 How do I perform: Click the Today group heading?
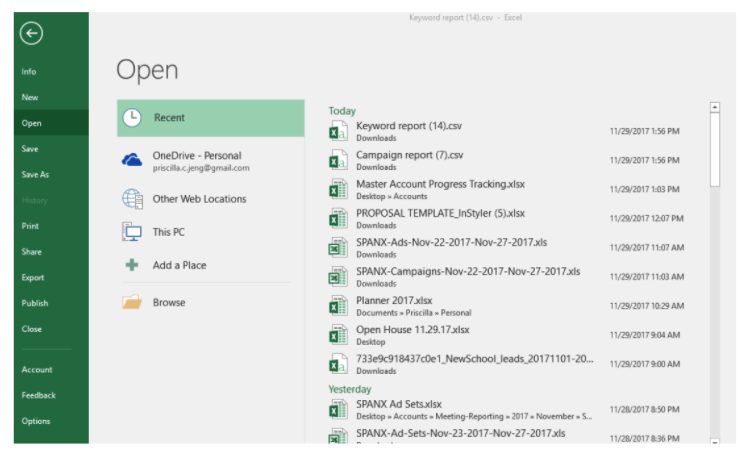coord(342,111)
